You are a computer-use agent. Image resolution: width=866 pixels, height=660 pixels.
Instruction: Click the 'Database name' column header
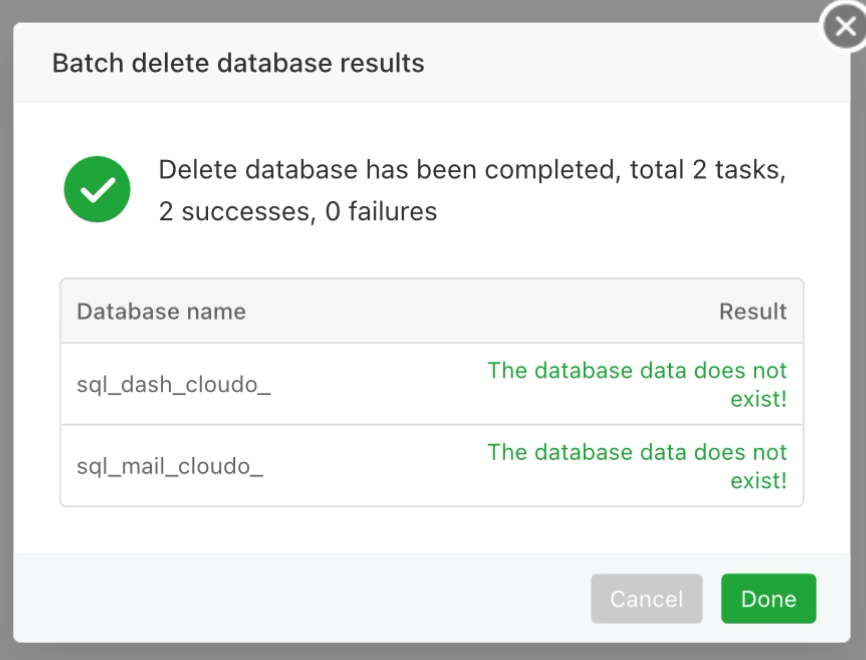coord(161,311)
